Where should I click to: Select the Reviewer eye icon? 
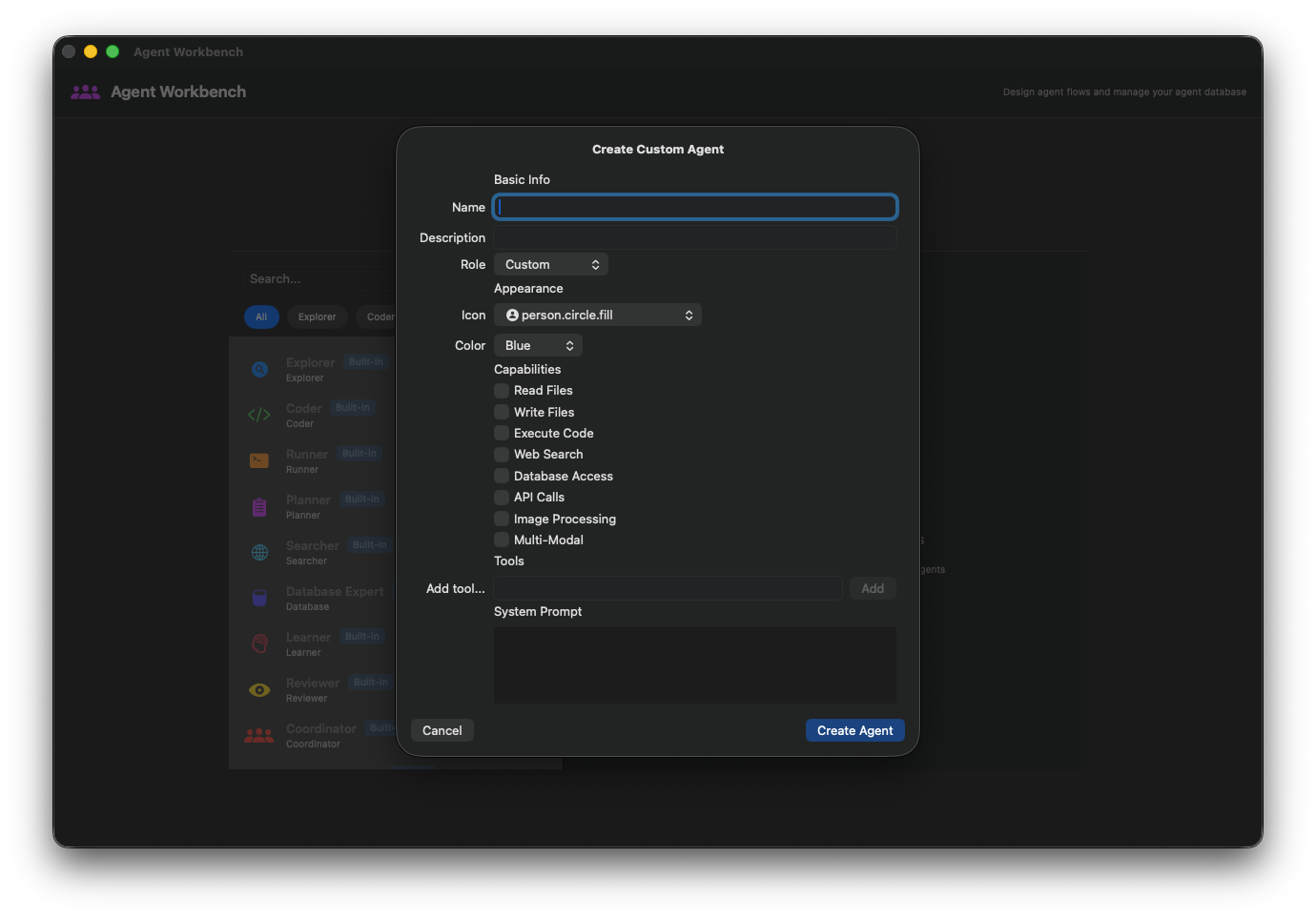coord(259,689)
